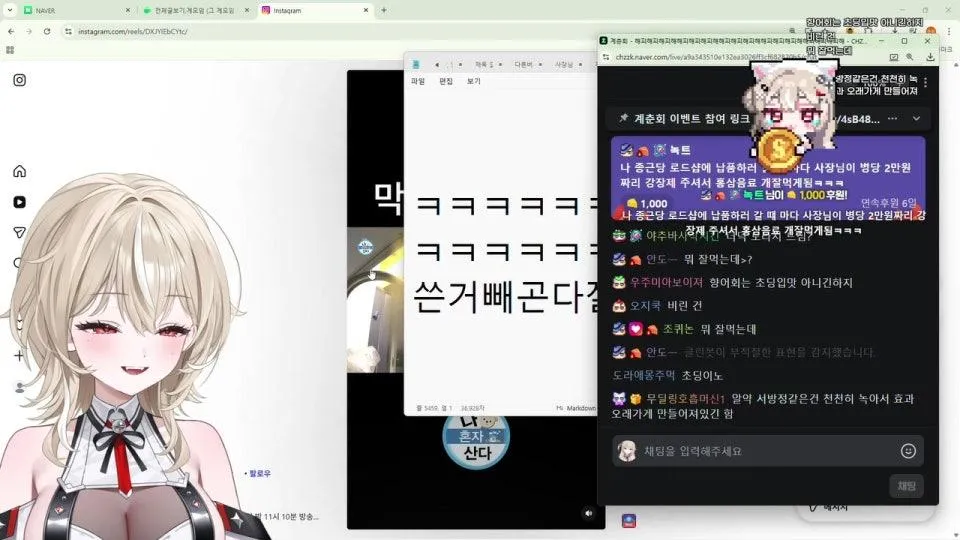Viewport: 960px width, 540px height.
Task: Go forward in the main browser
Action: [29, 31]
